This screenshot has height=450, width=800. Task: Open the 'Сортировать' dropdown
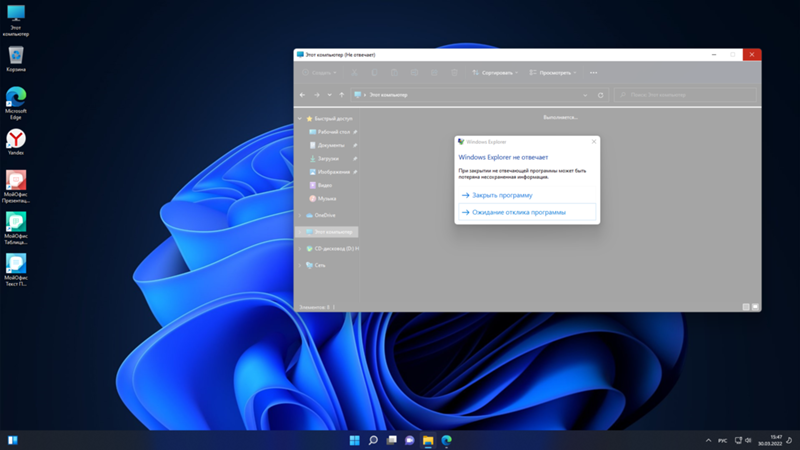click(x=495, y=72)
